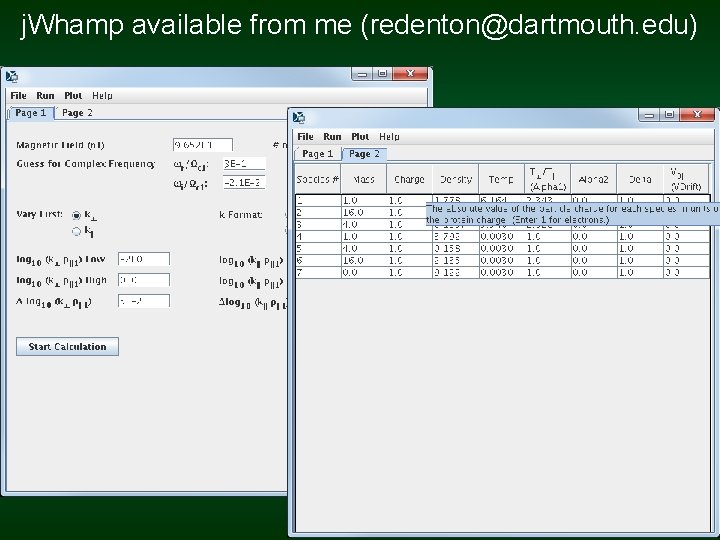Viewport: 720px width, 540px height.
Task: Click the log10 k-perp High input field
Action: (x=144, y=280)
